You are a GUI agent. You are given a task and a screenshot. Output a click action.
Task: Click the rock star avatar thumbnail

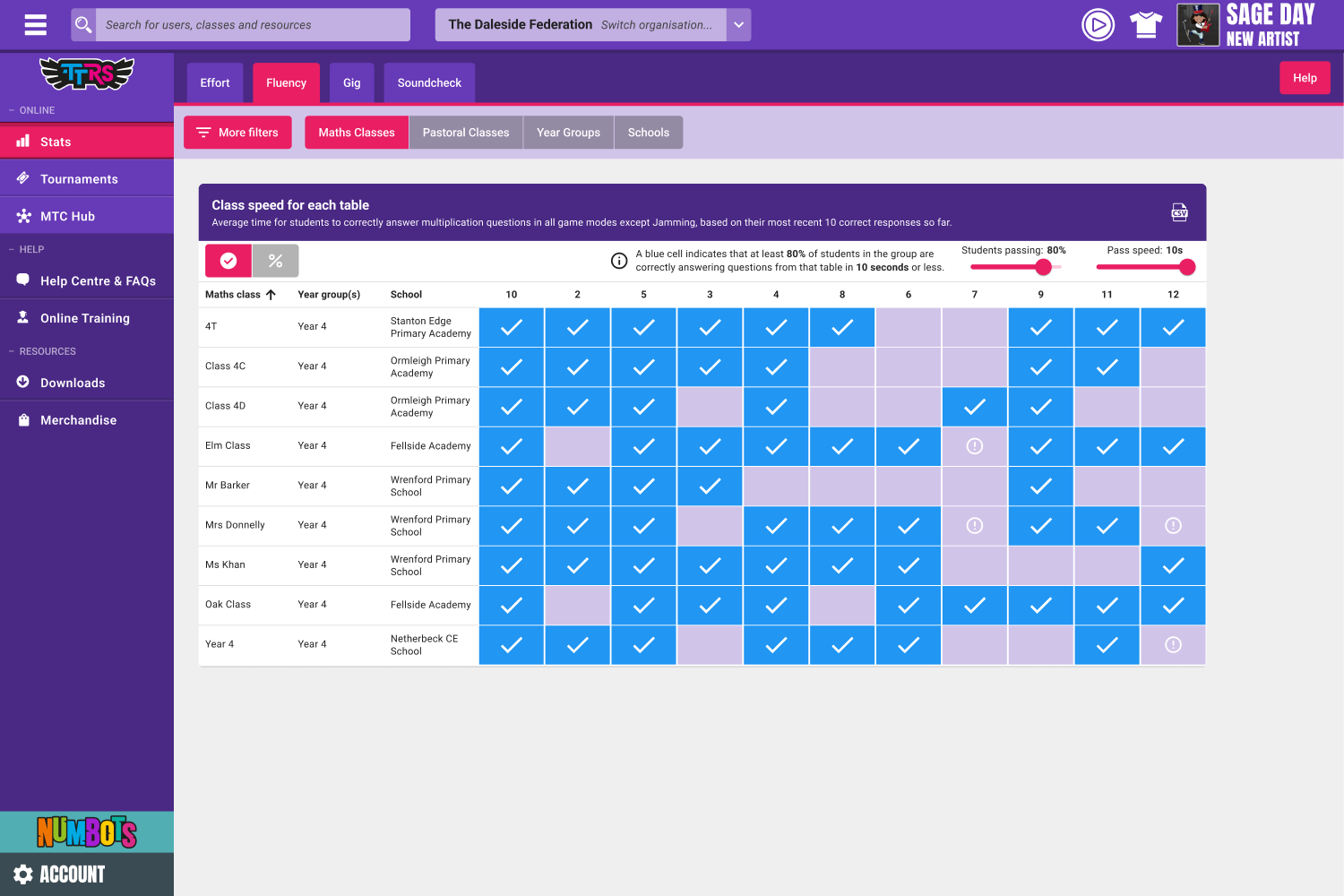1198,24
